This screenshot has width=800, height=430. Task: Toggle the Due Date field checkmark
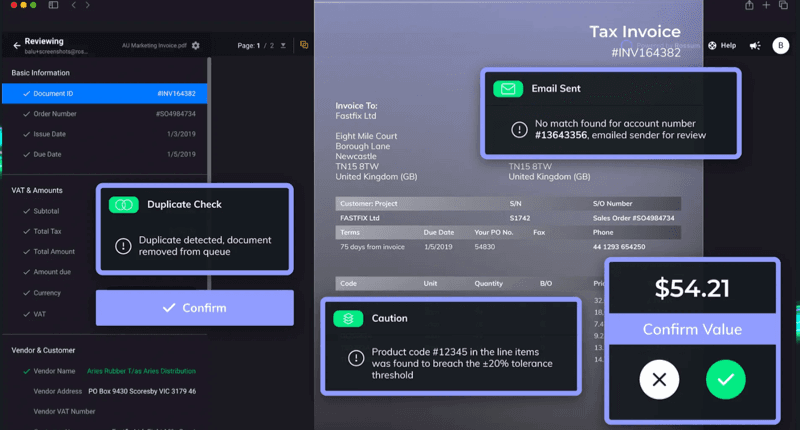coord(26,155)
